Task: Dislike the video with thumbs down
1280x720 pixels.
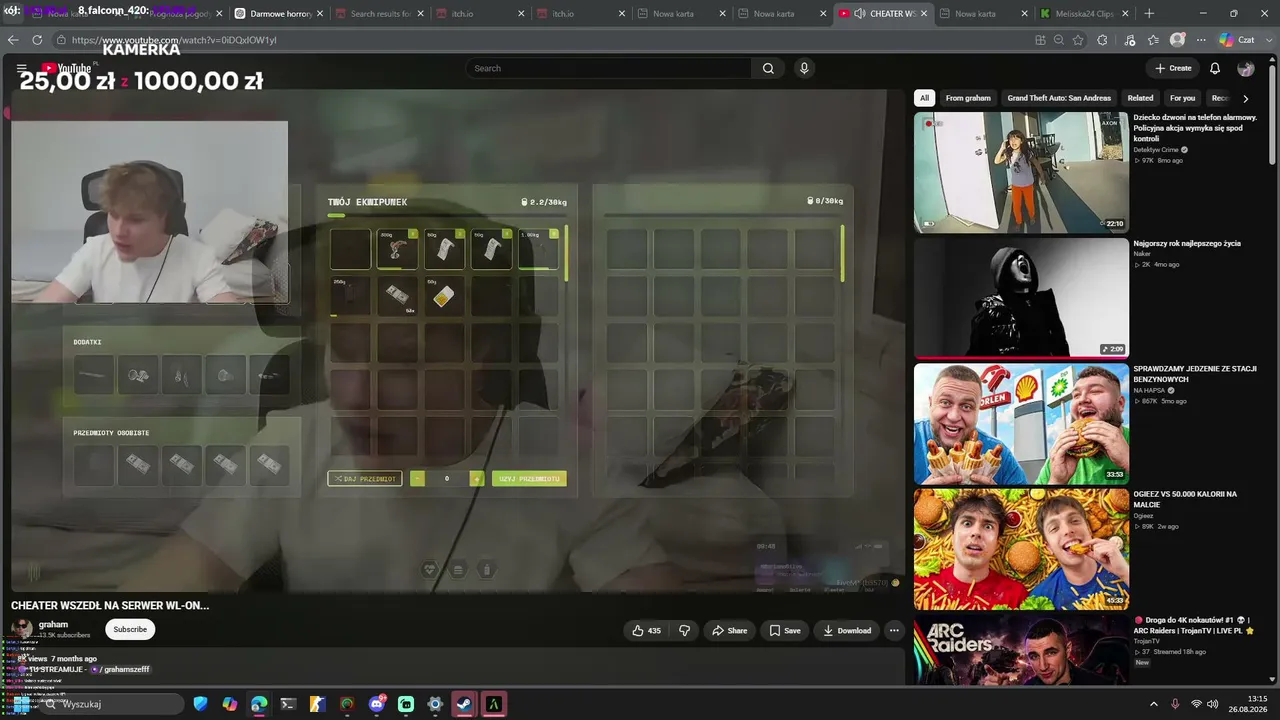Action: 685,630
